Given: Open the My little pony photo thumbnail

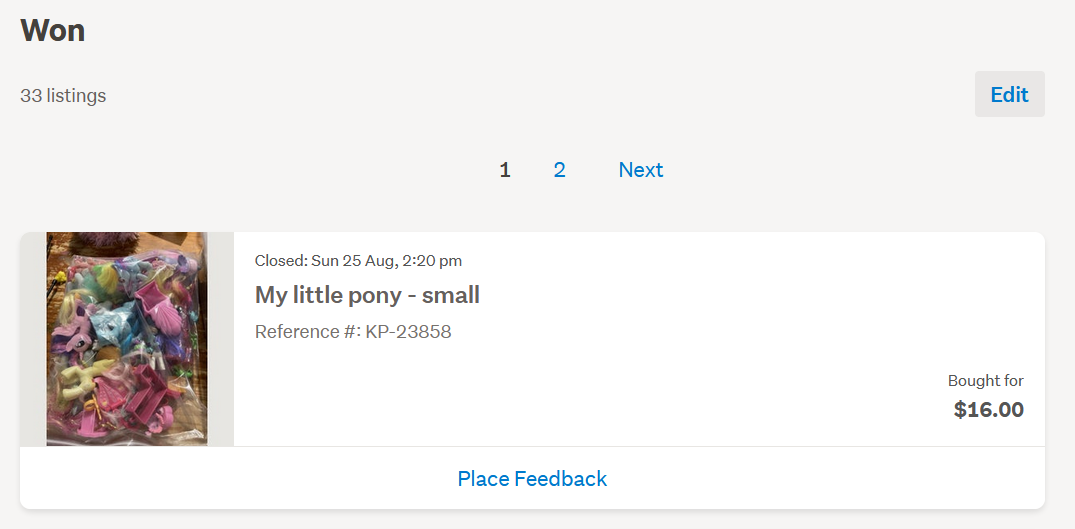Looking at the screenshot, I should click(127, 339).
